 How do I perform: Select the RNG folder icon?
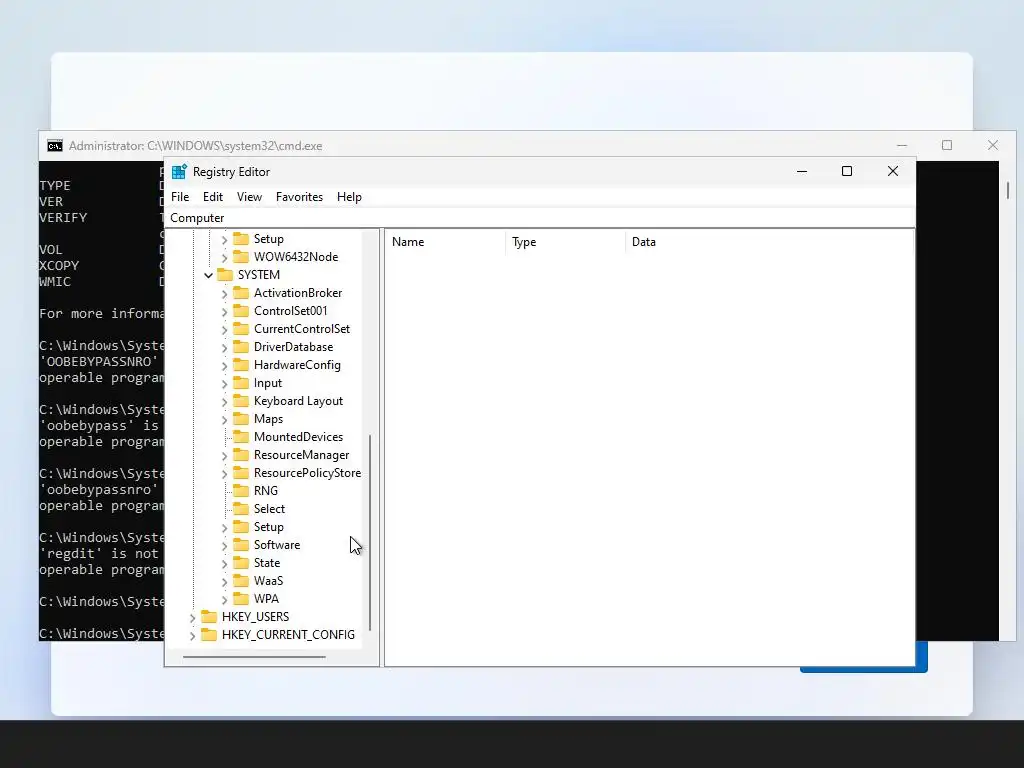coord(241,490)
